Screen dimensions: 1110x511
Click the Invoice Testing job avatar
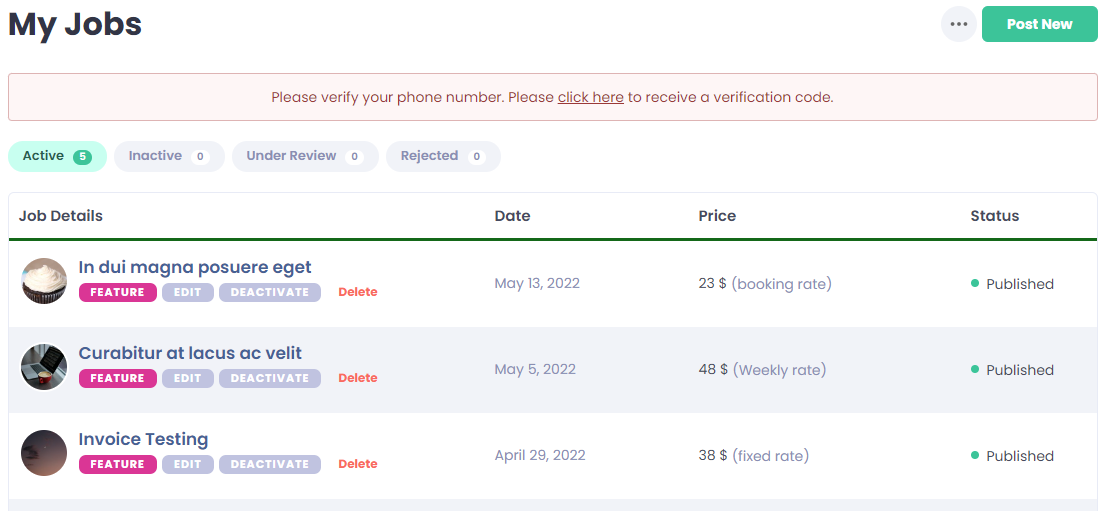(x=45, y=453)
